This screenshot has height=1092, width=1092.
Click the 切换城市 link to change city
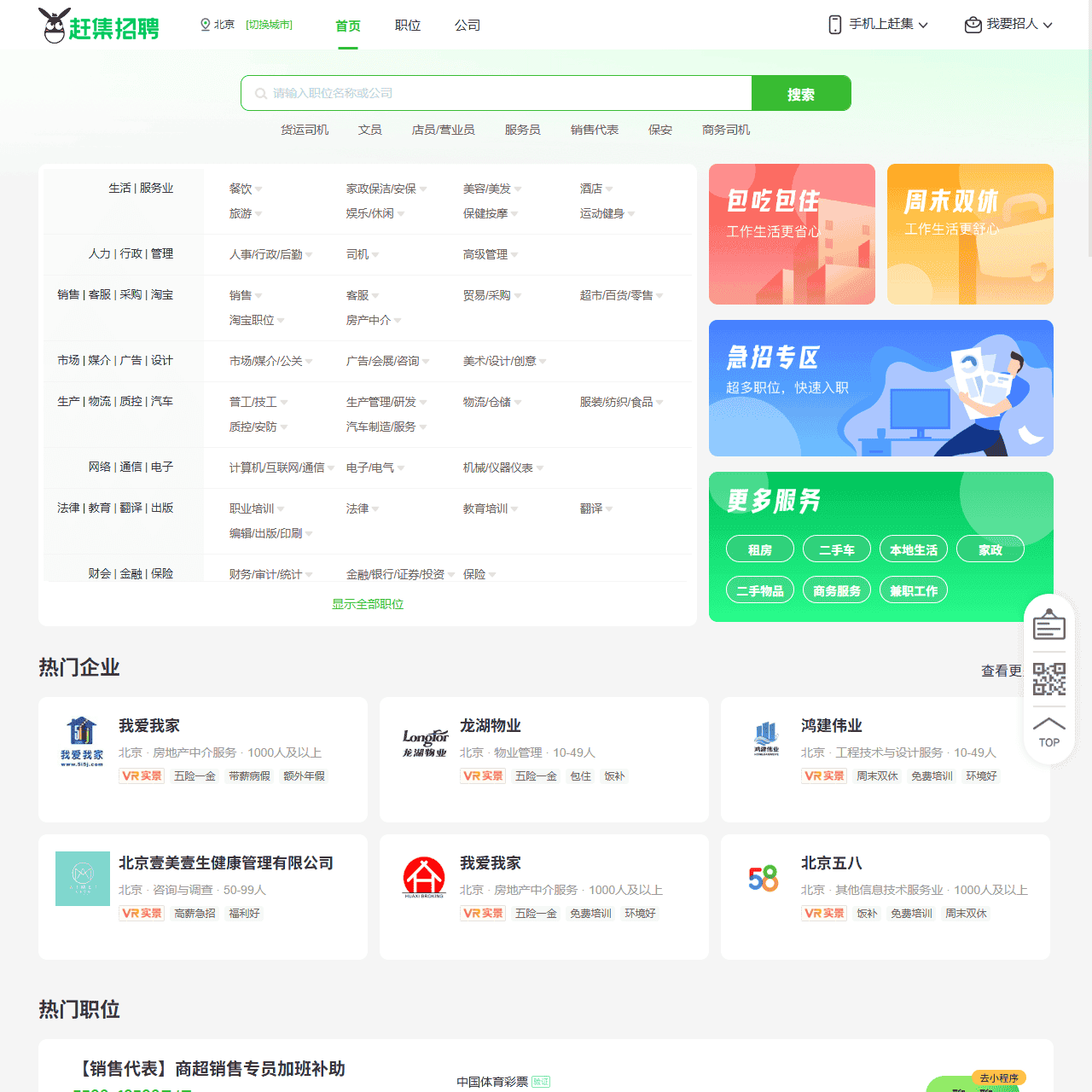(269, 24)
